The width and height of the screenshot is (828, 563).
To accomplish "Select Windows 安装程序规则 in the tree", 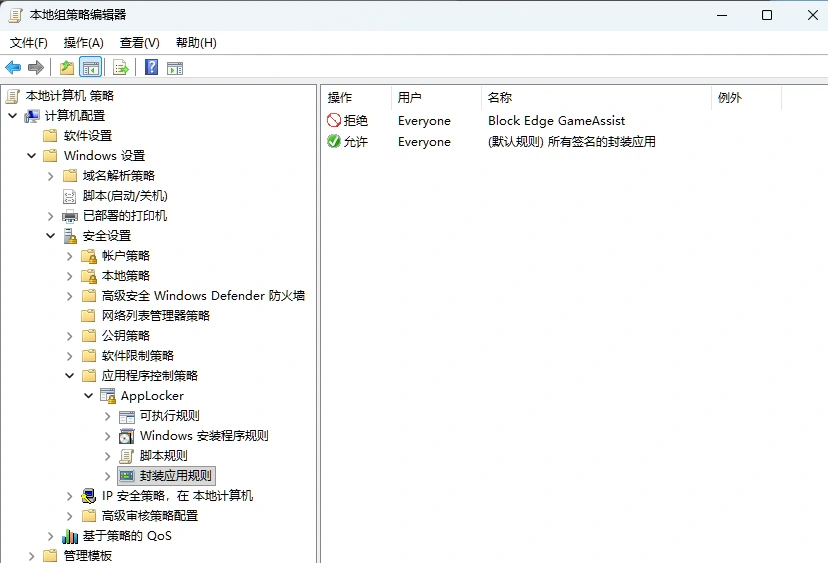I will (203, 436).
